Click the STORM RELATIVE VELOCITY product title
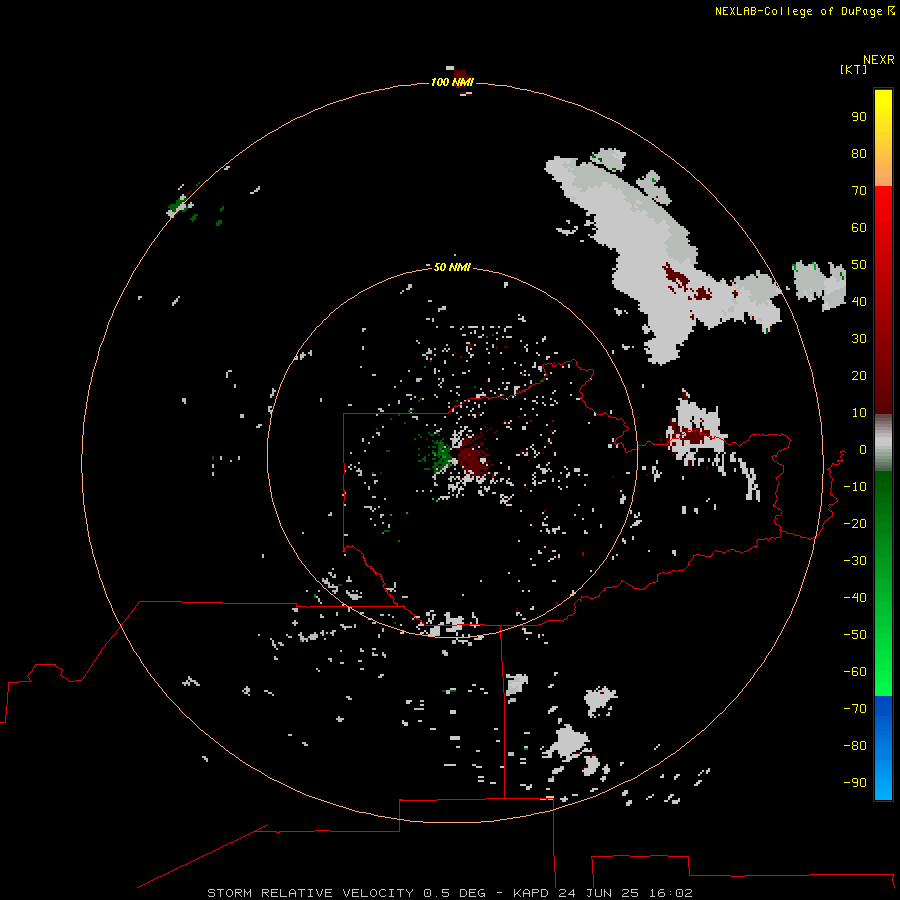This screenshot has height=900, width=900. [310, 893]
